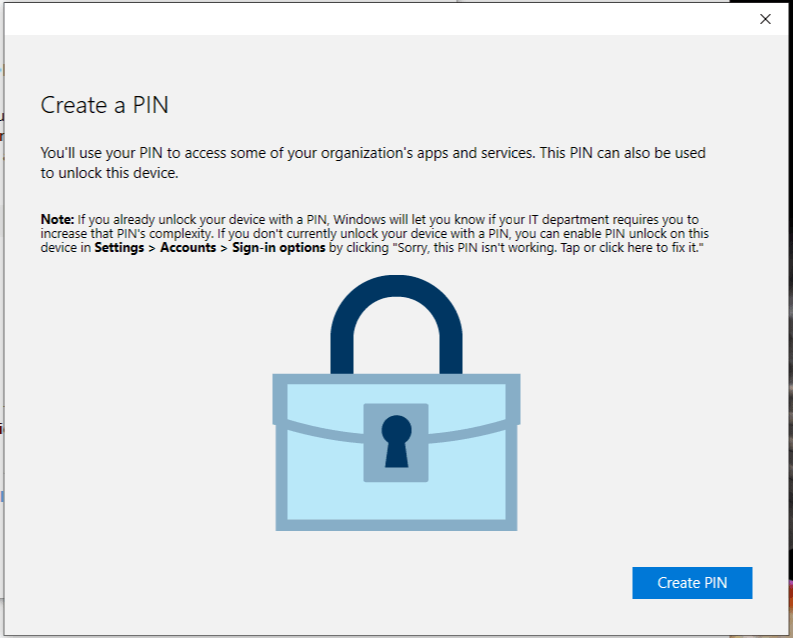Click the "Tap or click here to fix it." text

pyautogui.click(x=632, y=248)
